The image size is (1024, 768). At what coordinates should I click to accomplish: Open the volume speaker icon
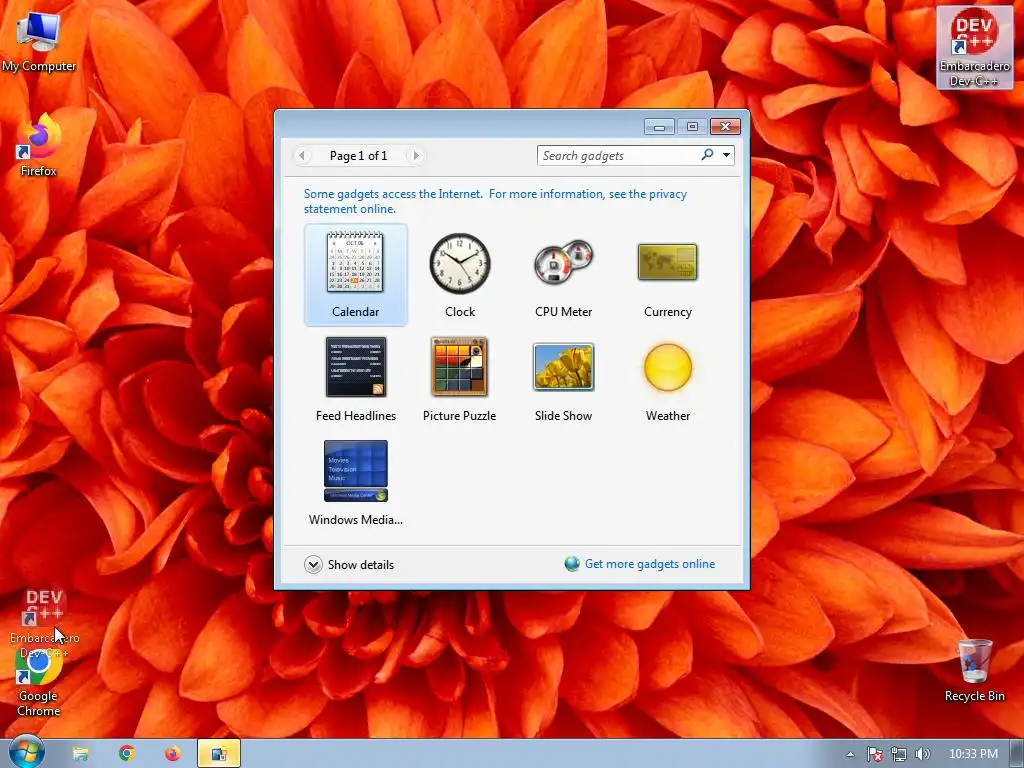922,754
